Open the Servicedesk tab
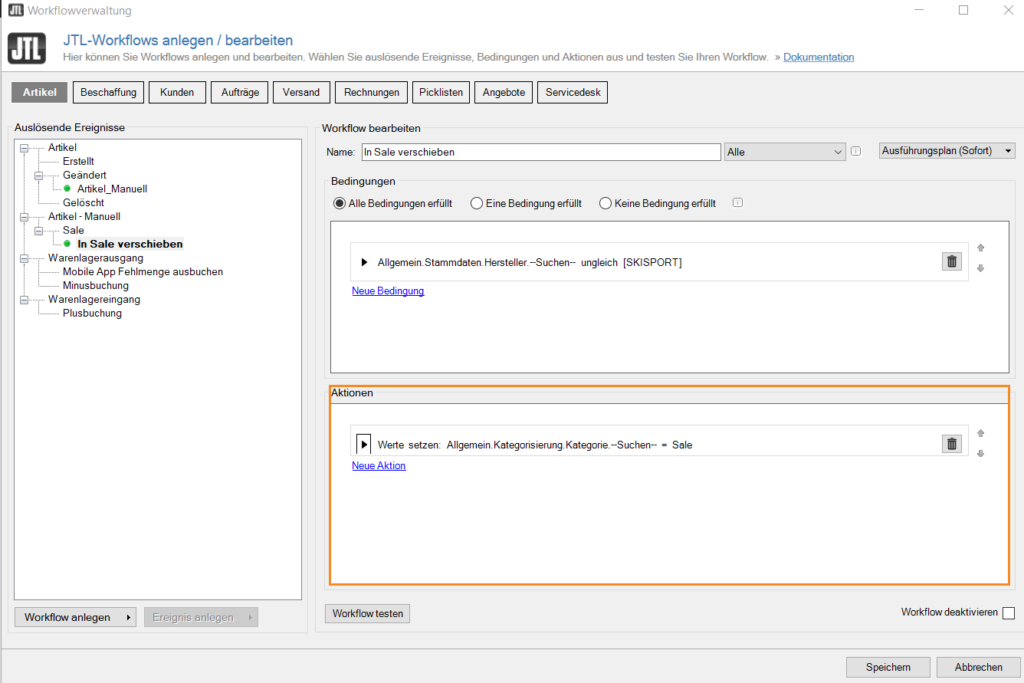The image size is (1024, 683). (x=572, y=92)
